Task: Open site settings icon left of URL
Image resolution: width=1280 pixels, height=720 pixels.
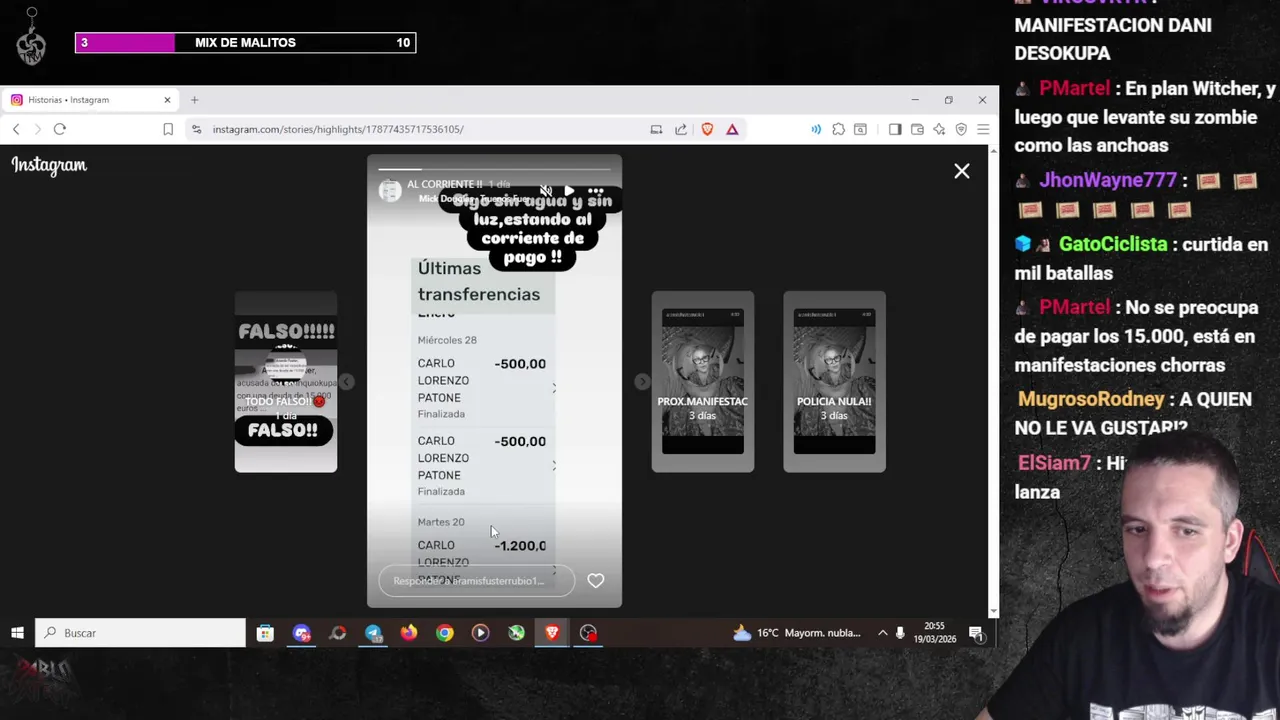Action: tap(196, 129)
